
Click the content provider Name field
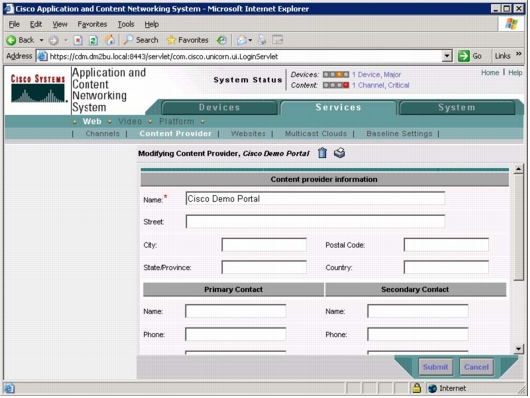[x=315, y=198]
